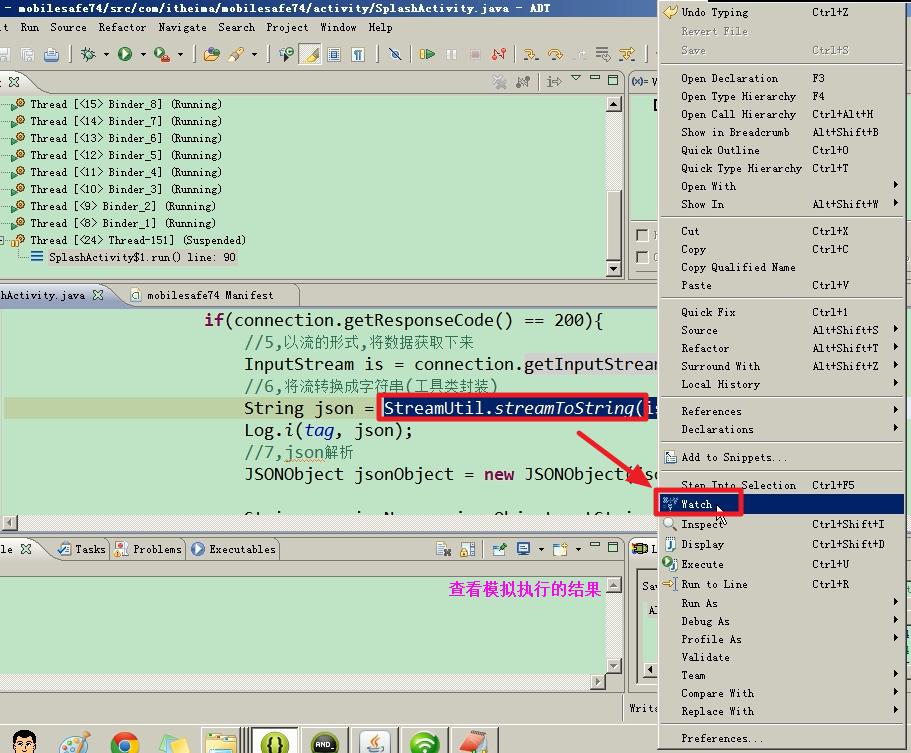Image resolution: width=911 pixels, height=753 pixels.
Task: Select SplashActivity$1.run() line 90 stack frame
Action: click(x=145, y=257)
